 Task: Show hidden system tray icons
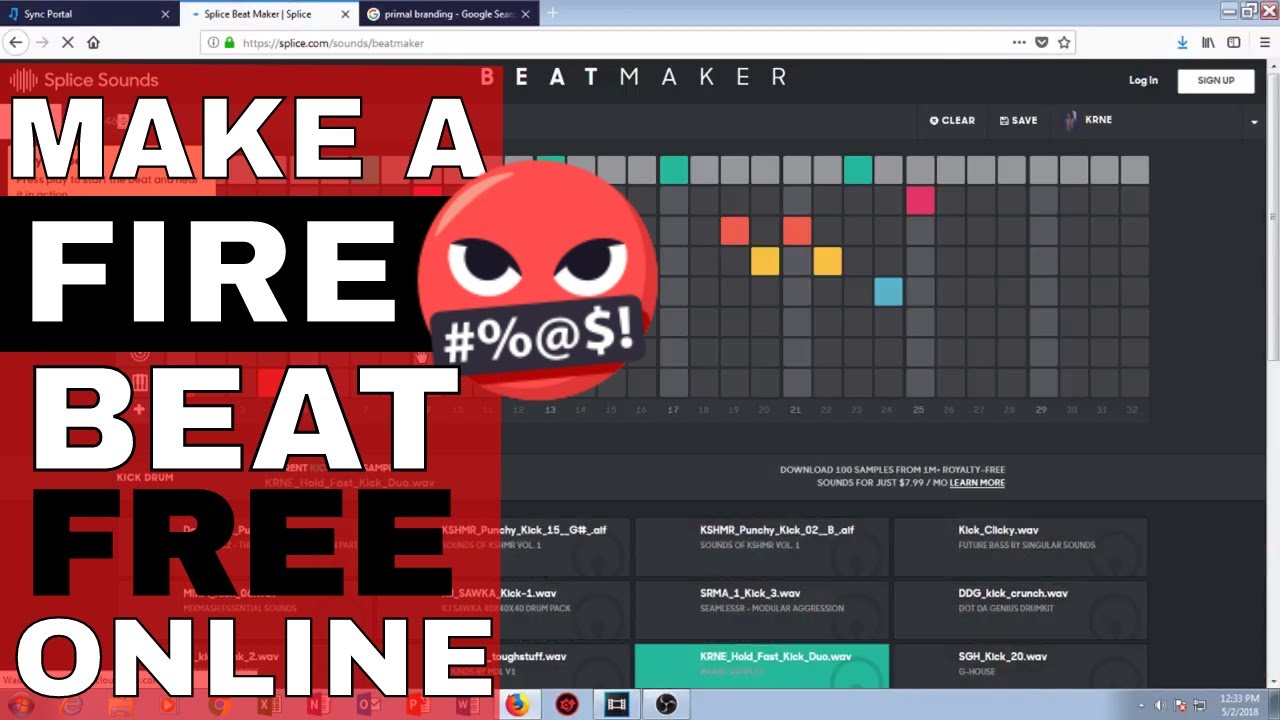pos(1141,705)
